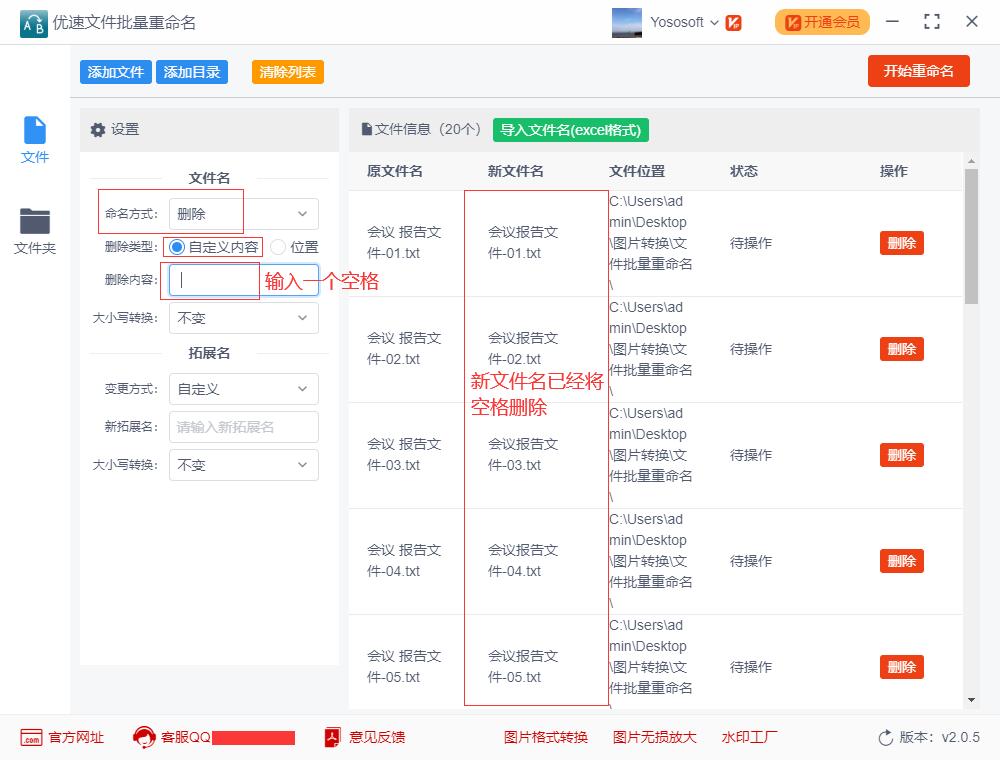Click the 官方网址 .com icon
Viewport: 1000px width, 760px height.
(31, 738)
